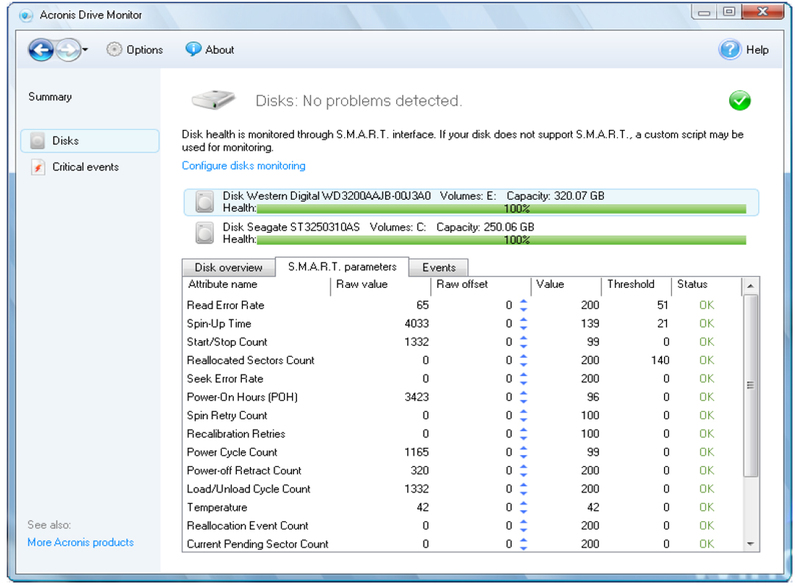Adjust Reallocated Sectors Count offset spinner
Screen dimensions: 800x586
click(x=523, y=361)
